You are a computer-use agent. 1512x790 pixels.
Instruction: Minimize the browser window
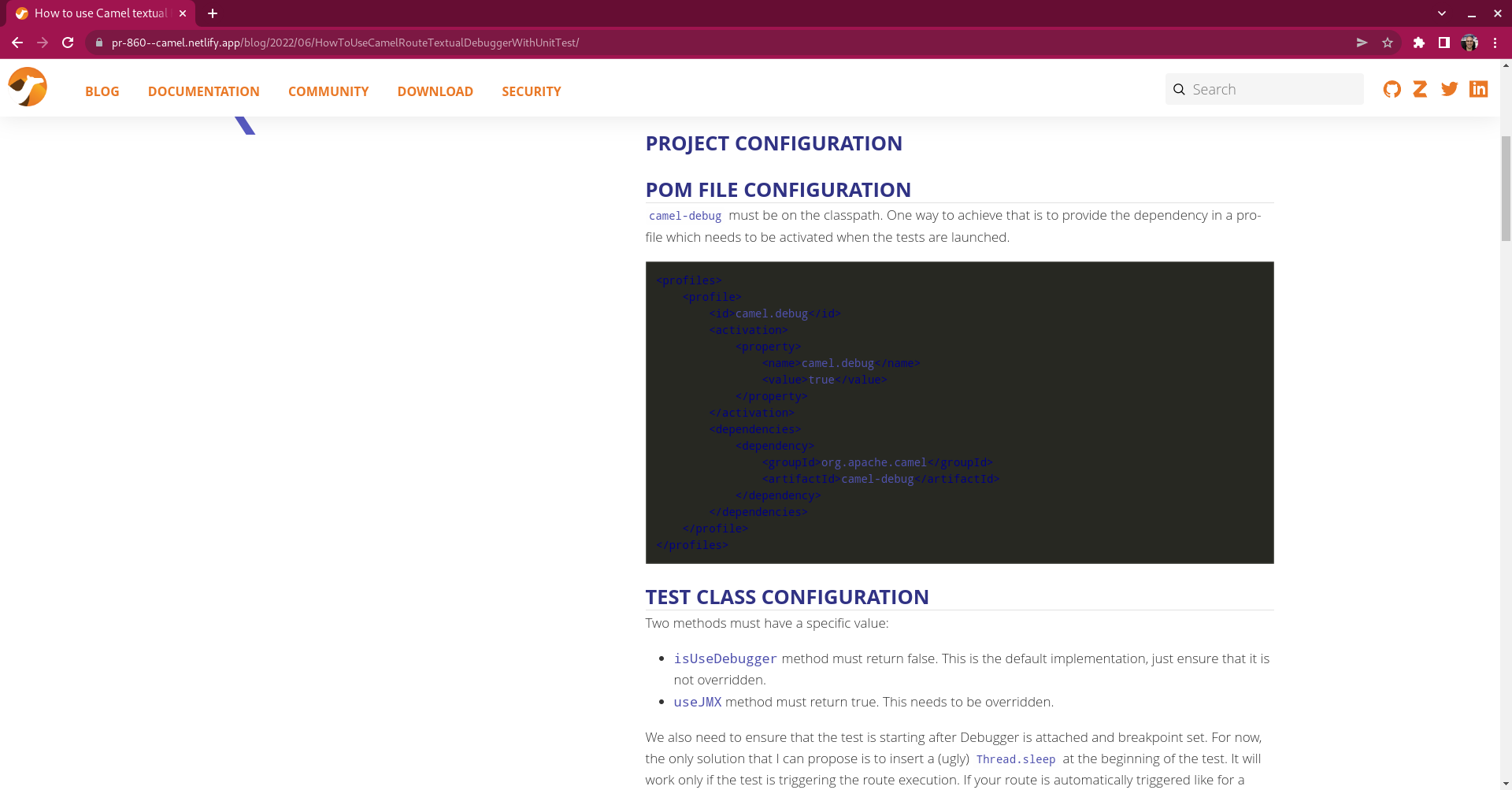point(1471,13)
